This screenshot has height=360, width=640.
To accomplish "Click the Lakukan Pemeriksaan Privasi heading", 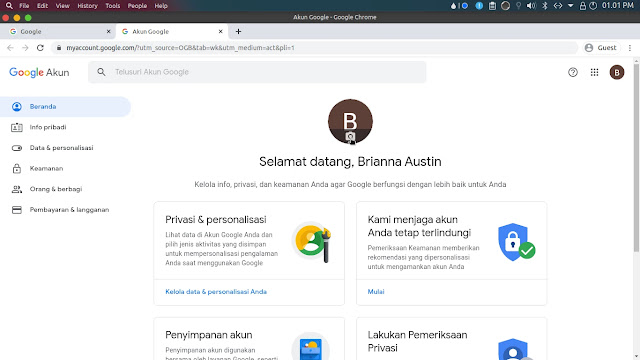I will pyautogui.click(x=417, y=341).
